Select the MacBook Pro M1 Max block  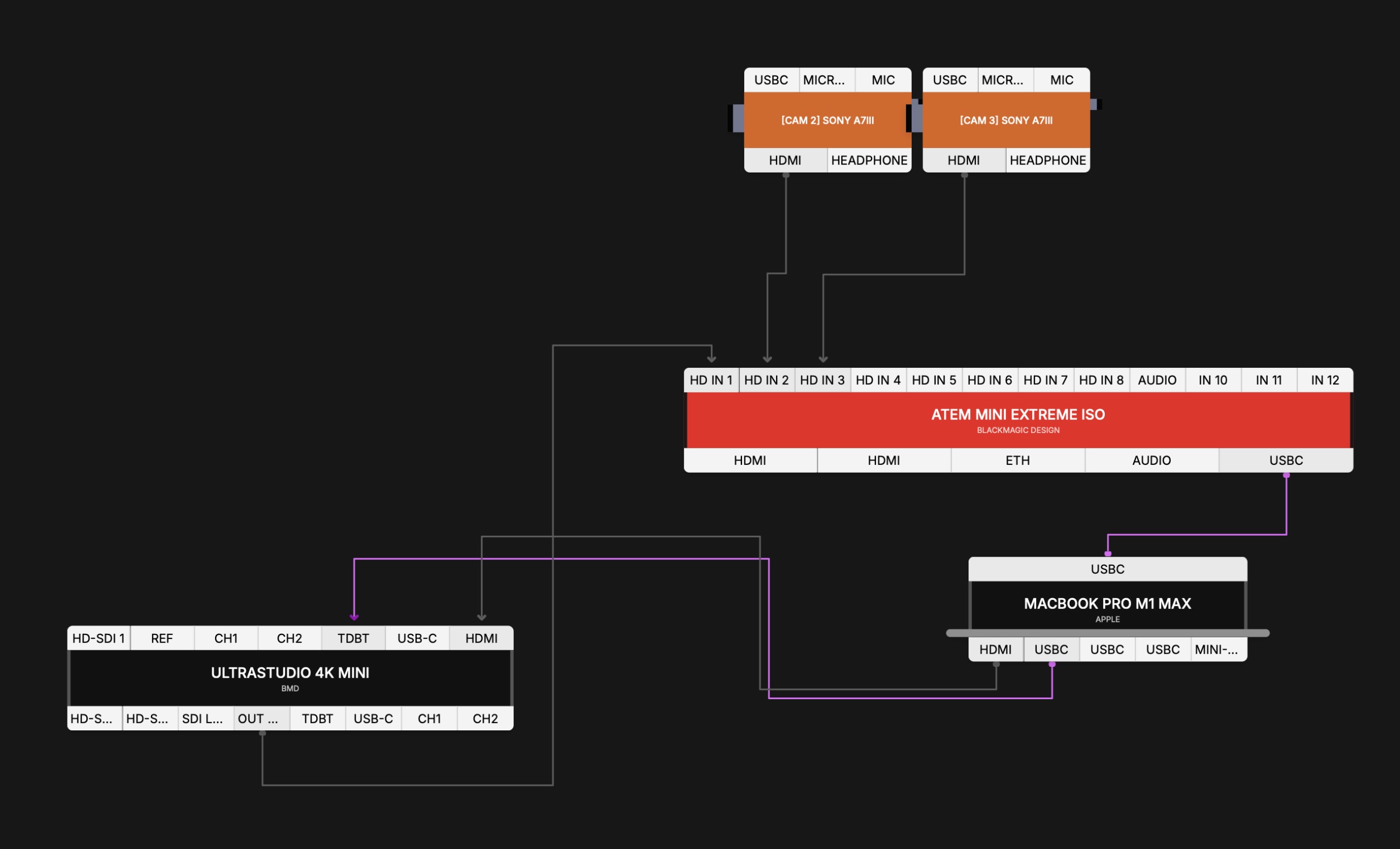pyautogui.click(x=1108, y=609)
